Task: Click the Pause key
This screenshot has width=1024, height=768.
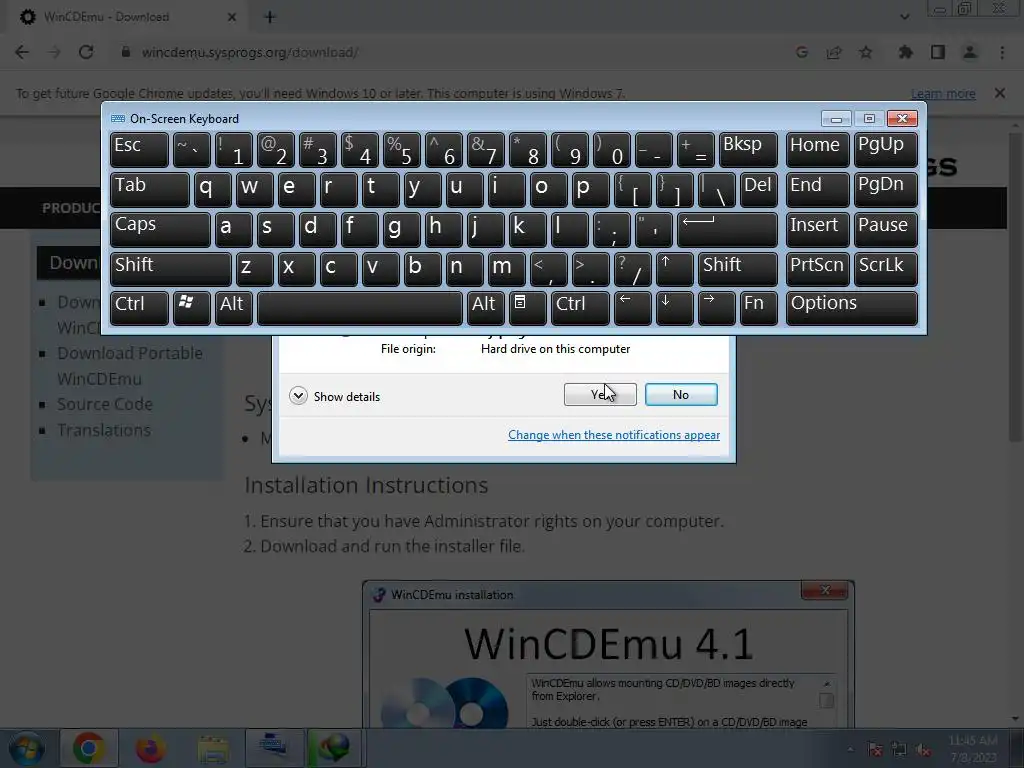Action: coord(885,229)
